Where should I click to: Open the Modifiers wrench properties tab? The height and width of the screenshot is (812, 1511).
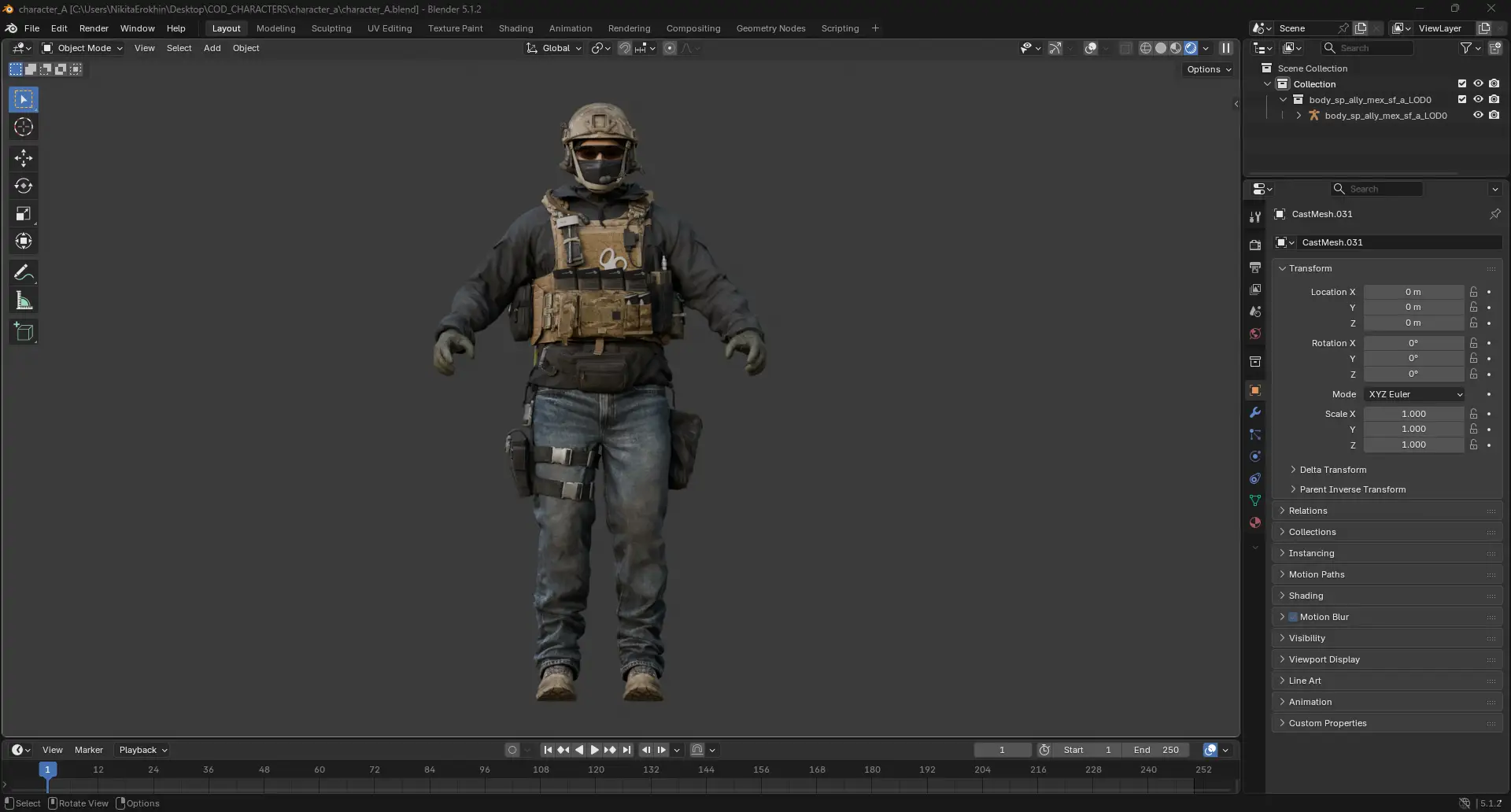click(1255, 412)
